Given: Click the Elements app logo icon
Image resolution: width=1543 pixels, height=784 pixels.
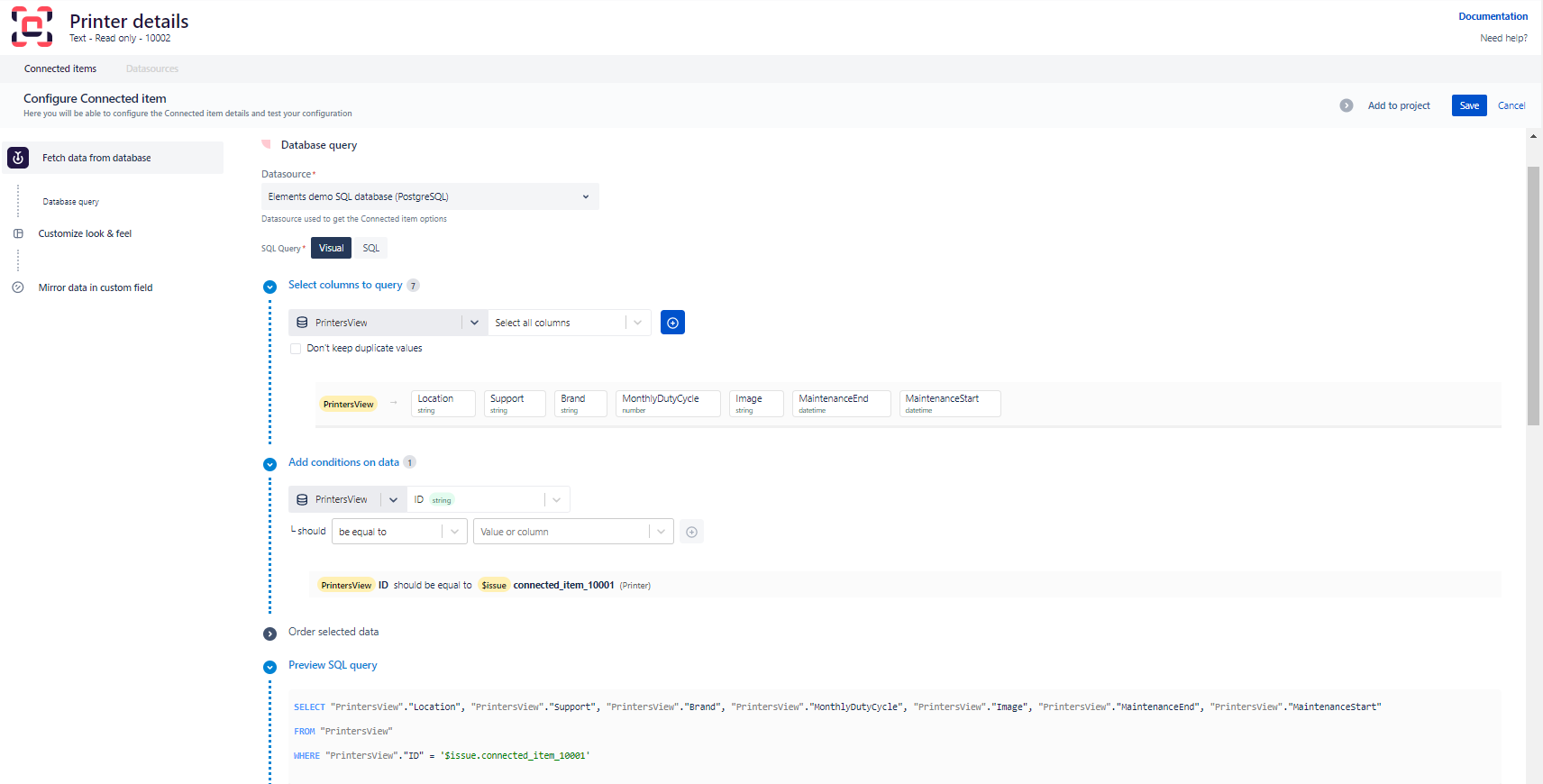Looking at the screenshot, I should tap(32, 27).
